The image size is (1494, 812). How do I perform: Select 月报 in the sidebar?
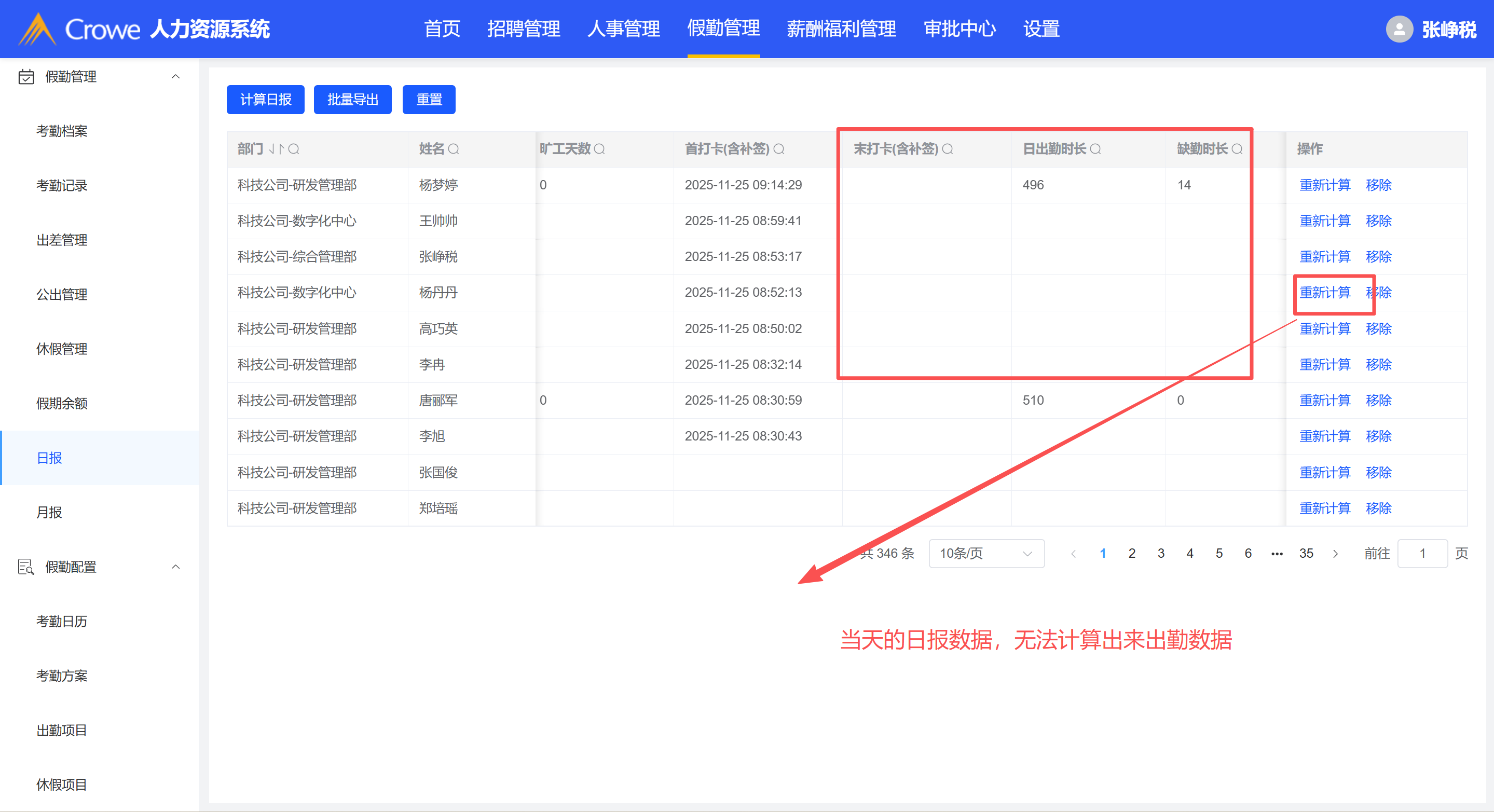49,512
